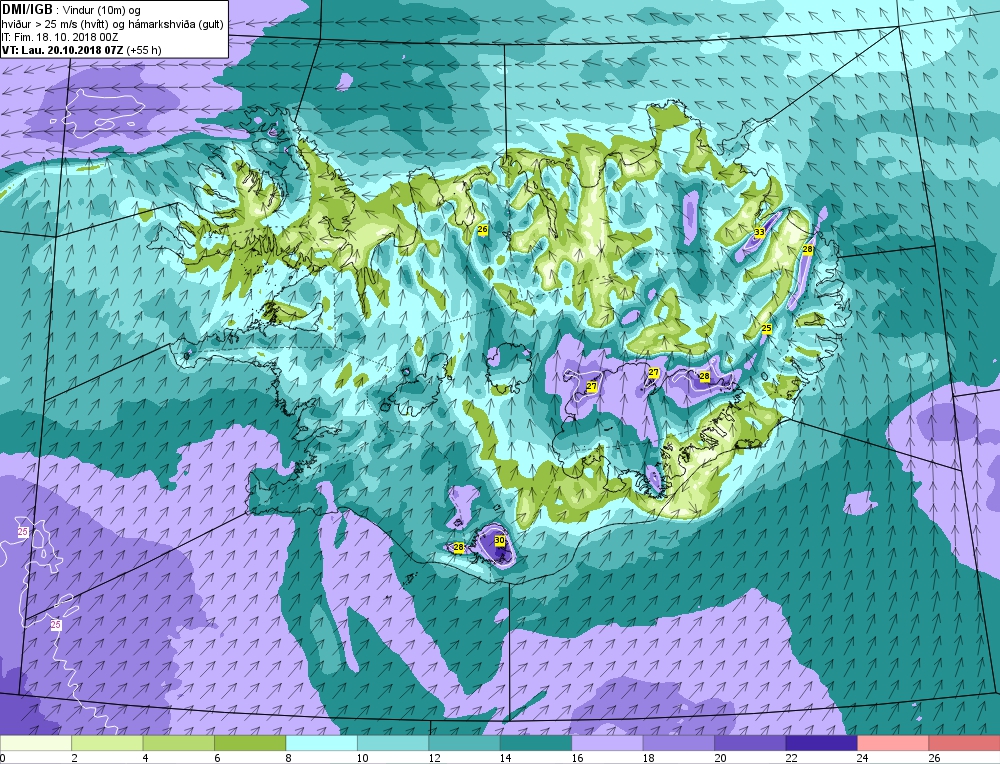The image size is (1000, 764).
Task: Select the light cyan 8–10 m/s legend swatch
Action: (x=321, y=743)
